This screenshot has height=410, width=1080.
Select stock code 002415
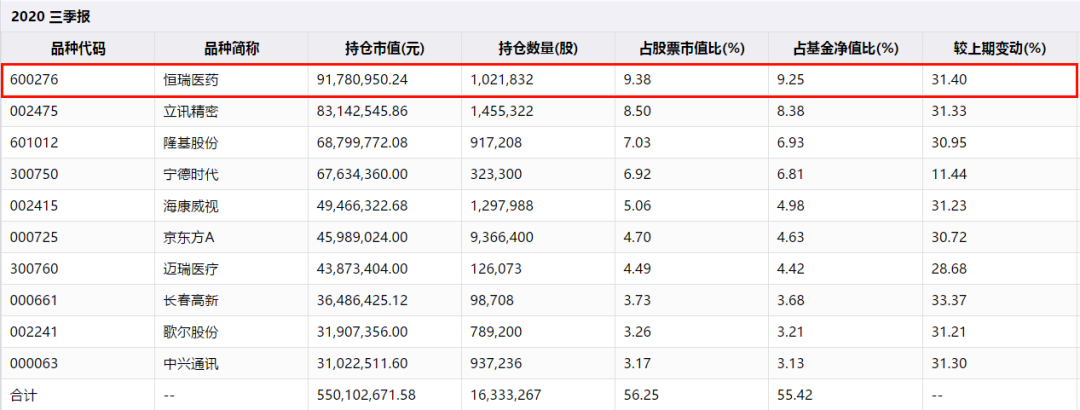pyautogui.click(x=34, y=205)
